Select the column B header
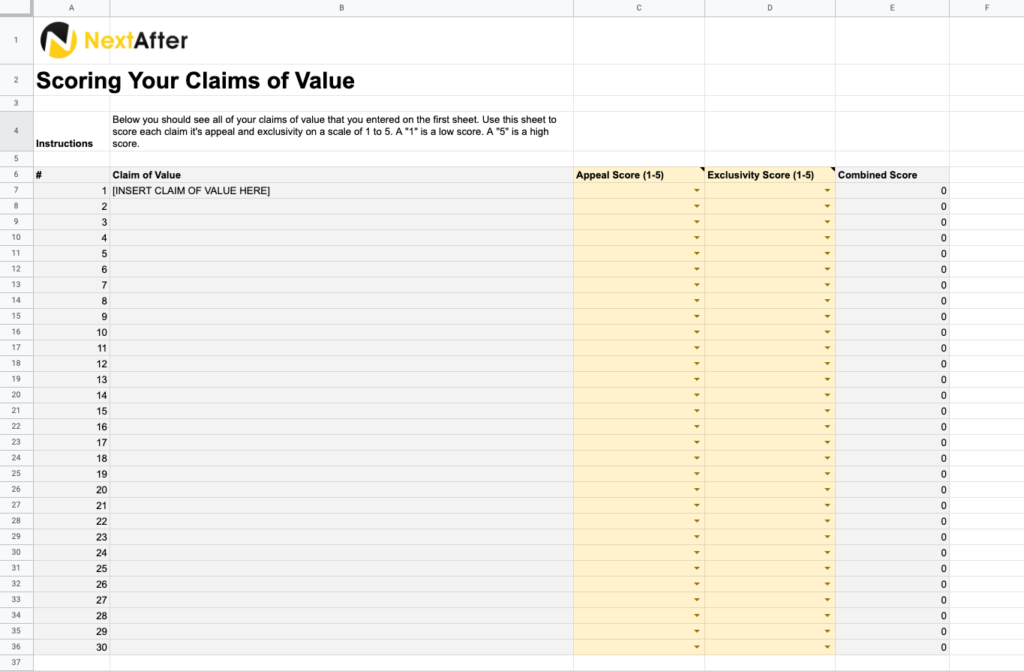 (x=341, y=8)
